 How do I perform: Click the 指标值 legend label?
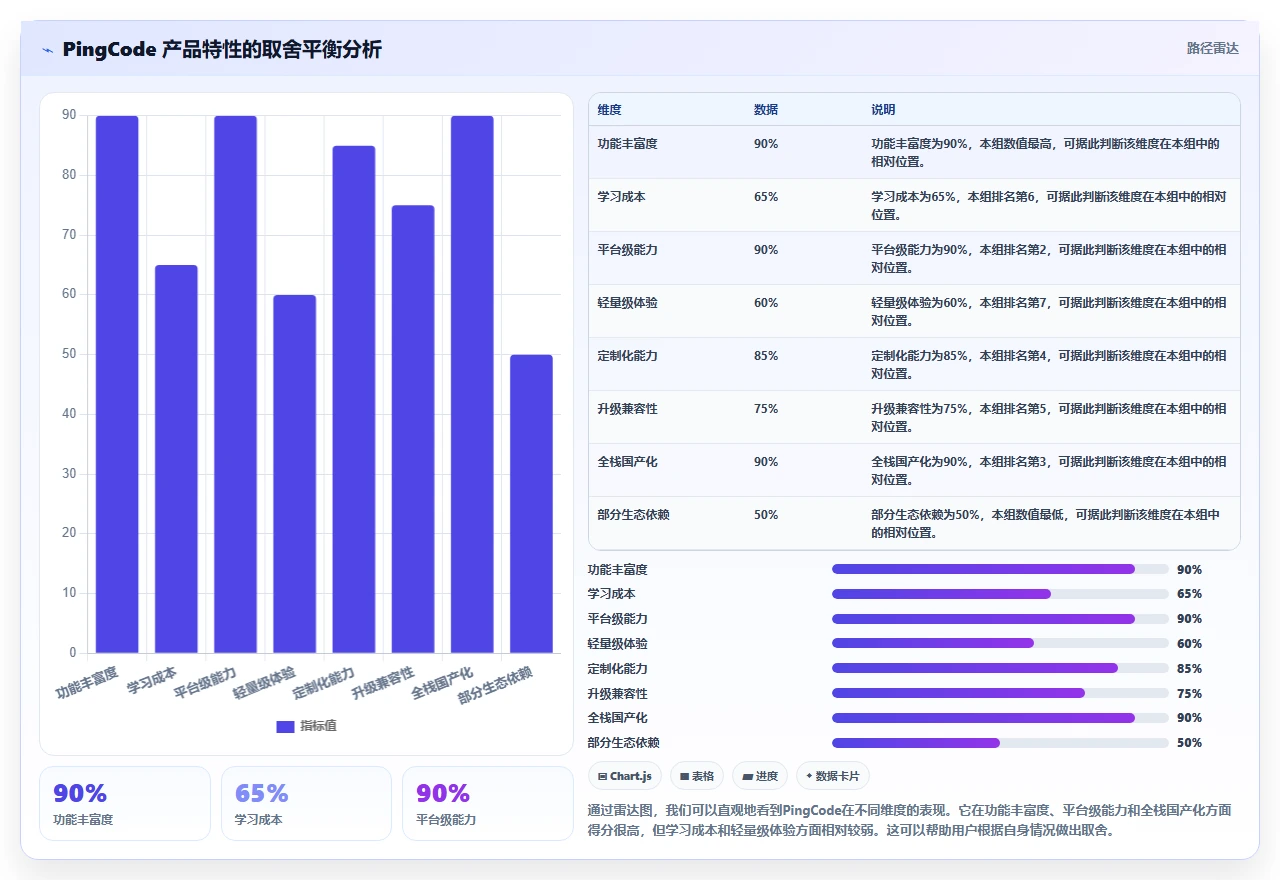319,726
